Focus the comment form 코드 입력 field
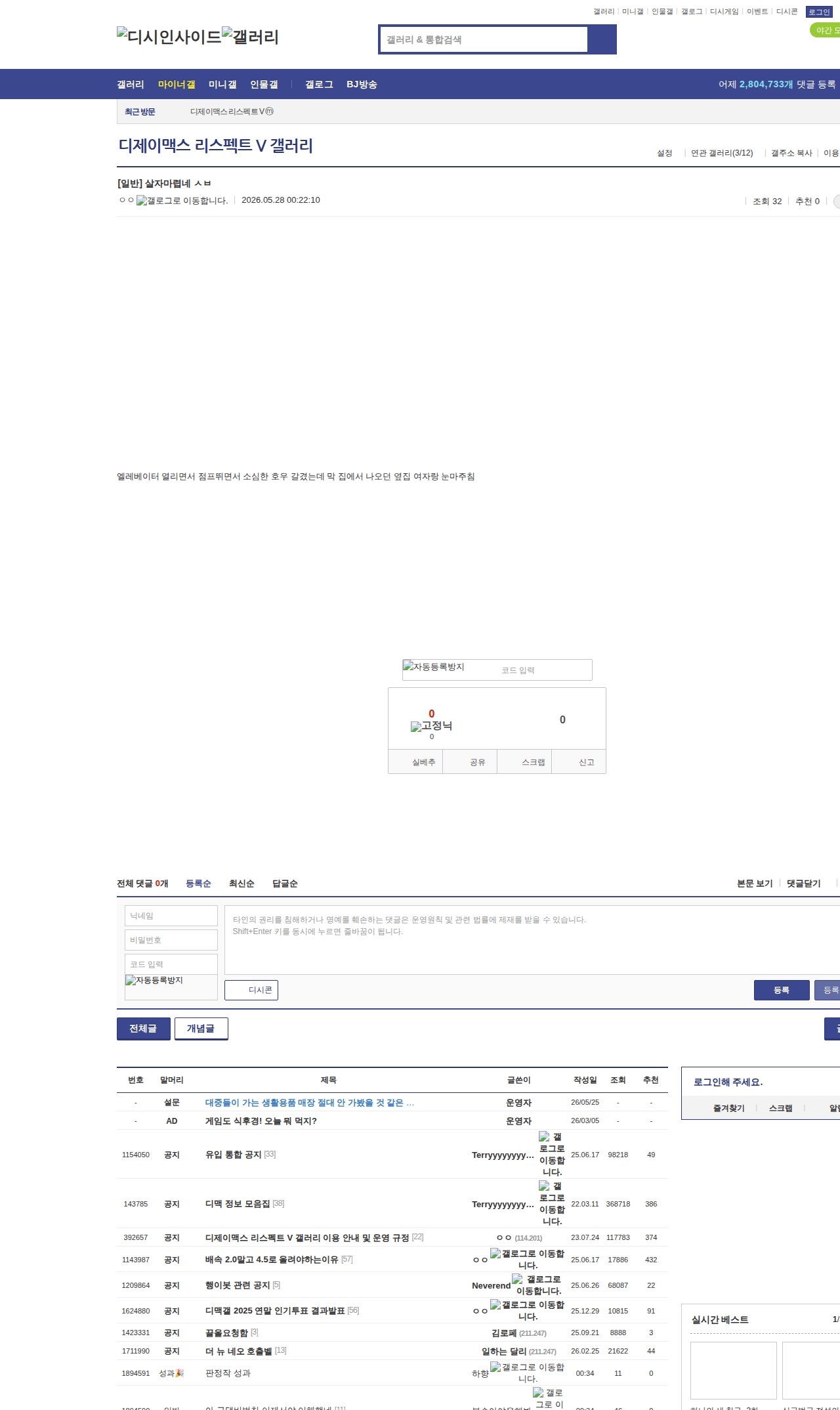This screenshot has height=1410, width=840. click(x=171, y=964)
